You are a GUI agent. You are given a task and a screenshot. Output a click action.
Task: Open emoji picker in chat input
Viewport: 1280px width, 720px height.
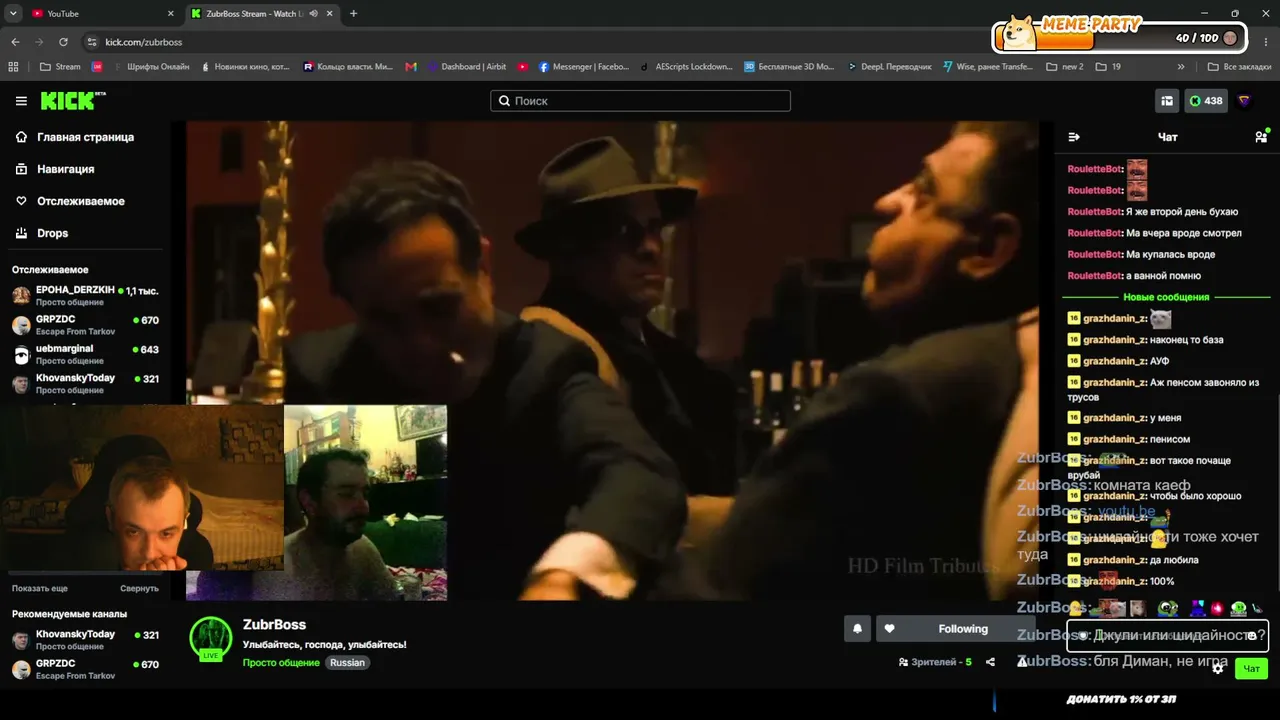(x=1251, y=636)
